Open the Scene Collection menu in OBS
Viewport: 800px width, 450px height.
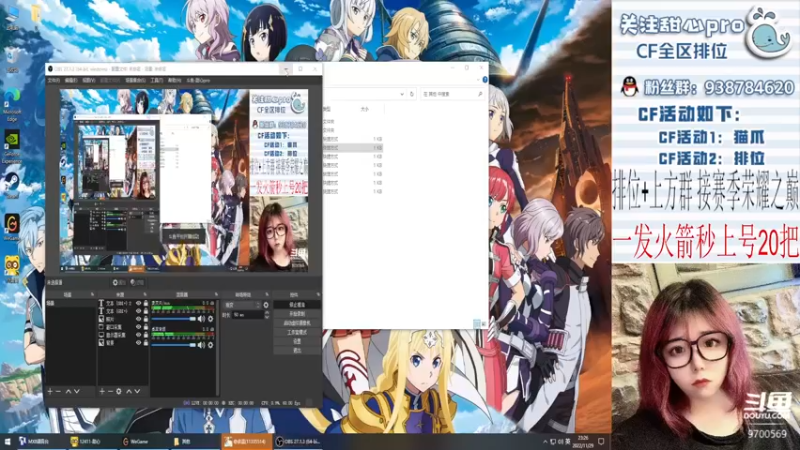point(136,80)
